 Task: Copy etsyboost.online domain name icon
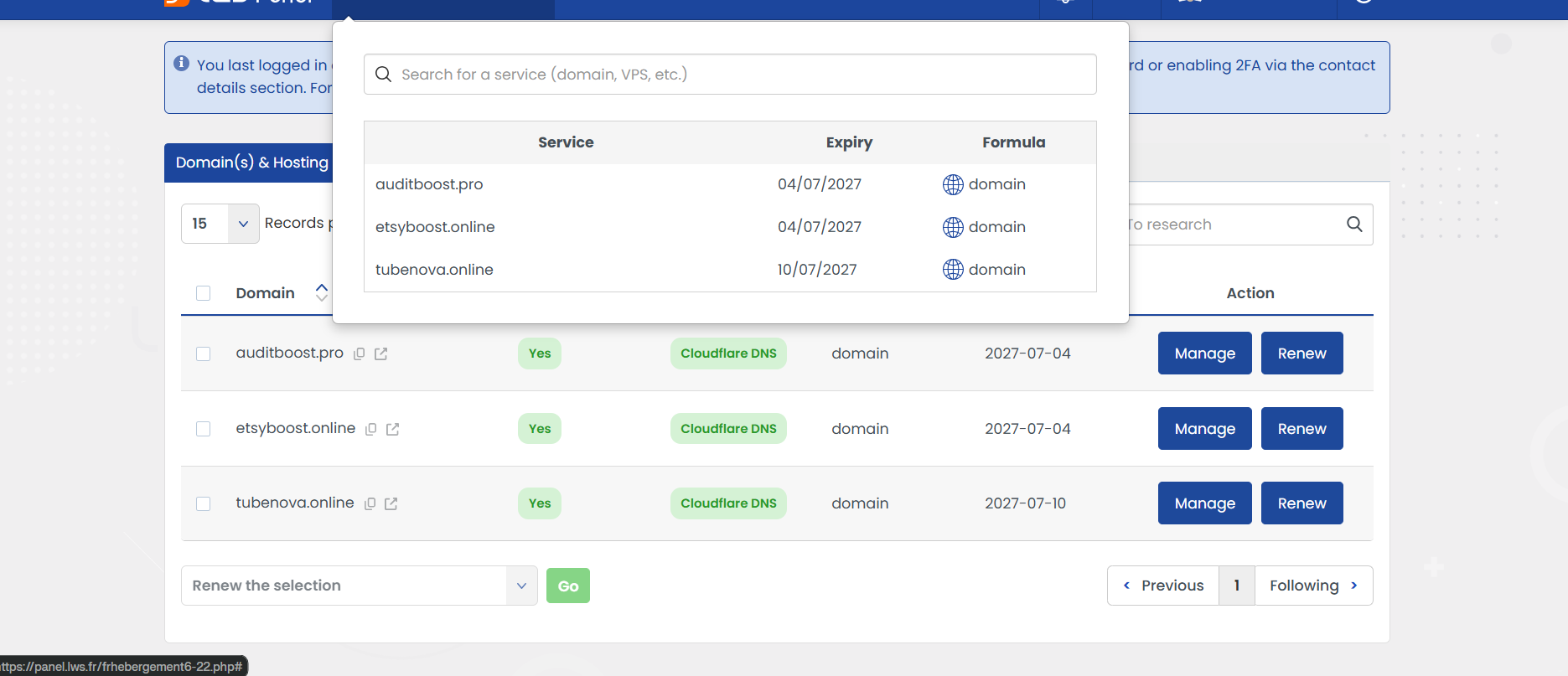[370, 429]
